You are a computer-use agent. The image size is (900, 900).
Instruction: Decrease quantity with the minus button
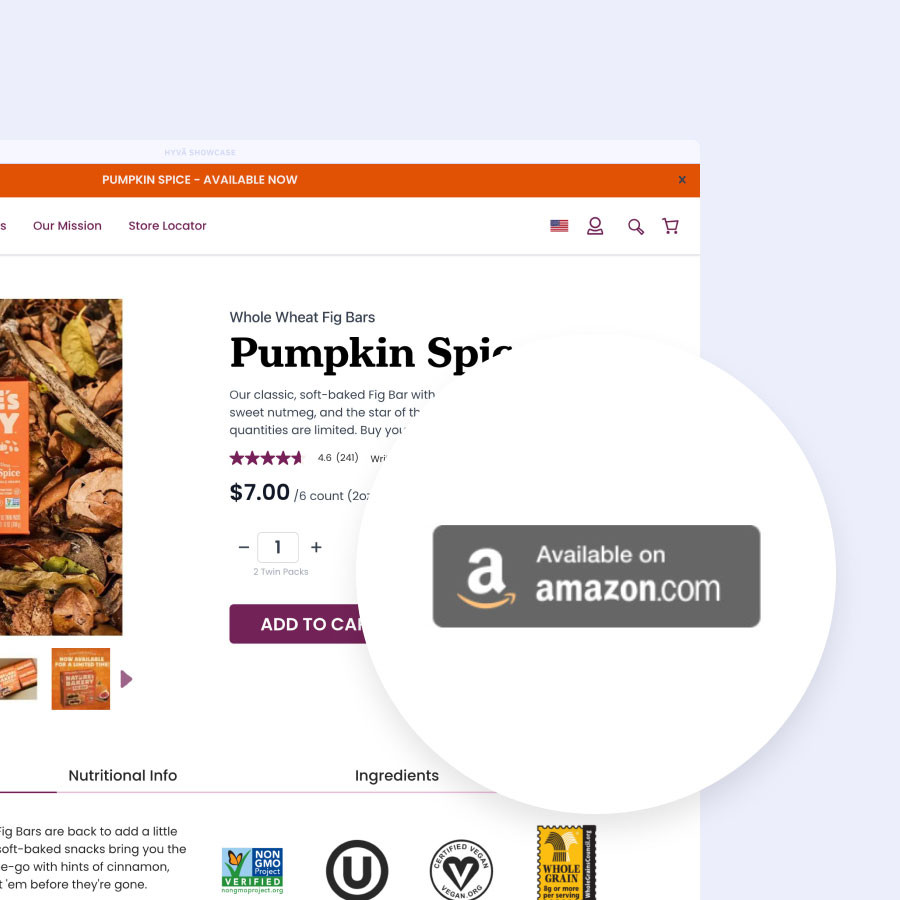[243, 547]
